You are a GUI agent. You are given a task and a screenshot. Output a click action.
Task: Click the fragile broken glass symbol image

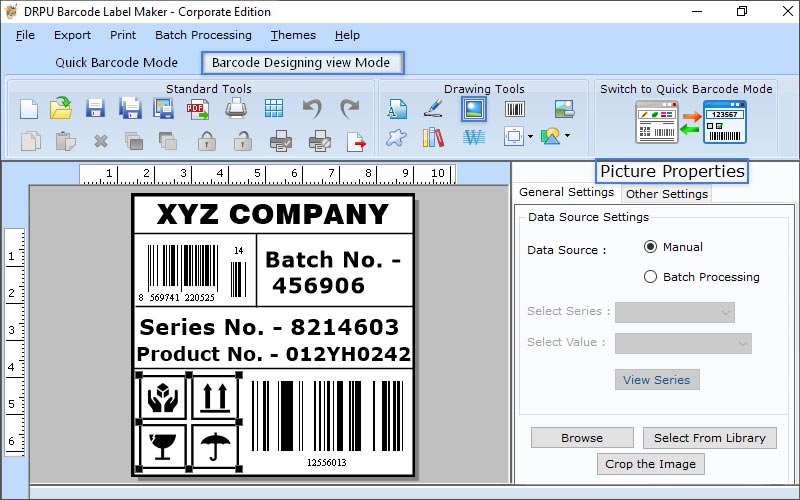point(163,446)
